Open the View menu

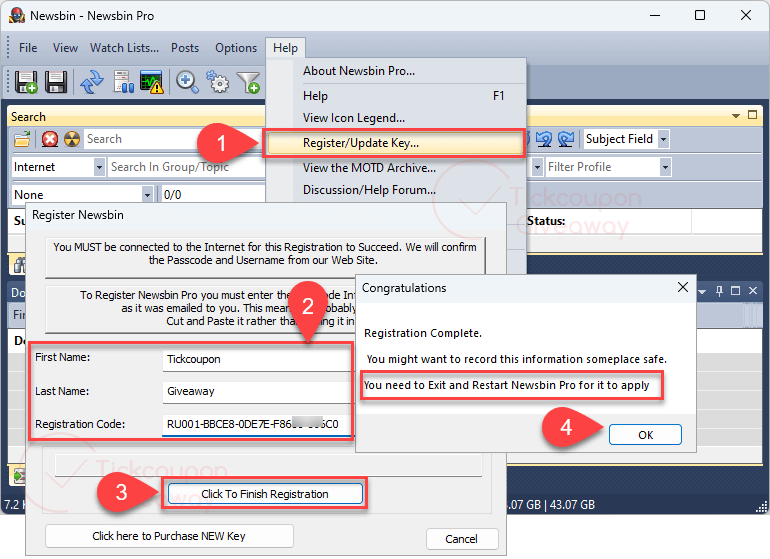coord(65,48)
